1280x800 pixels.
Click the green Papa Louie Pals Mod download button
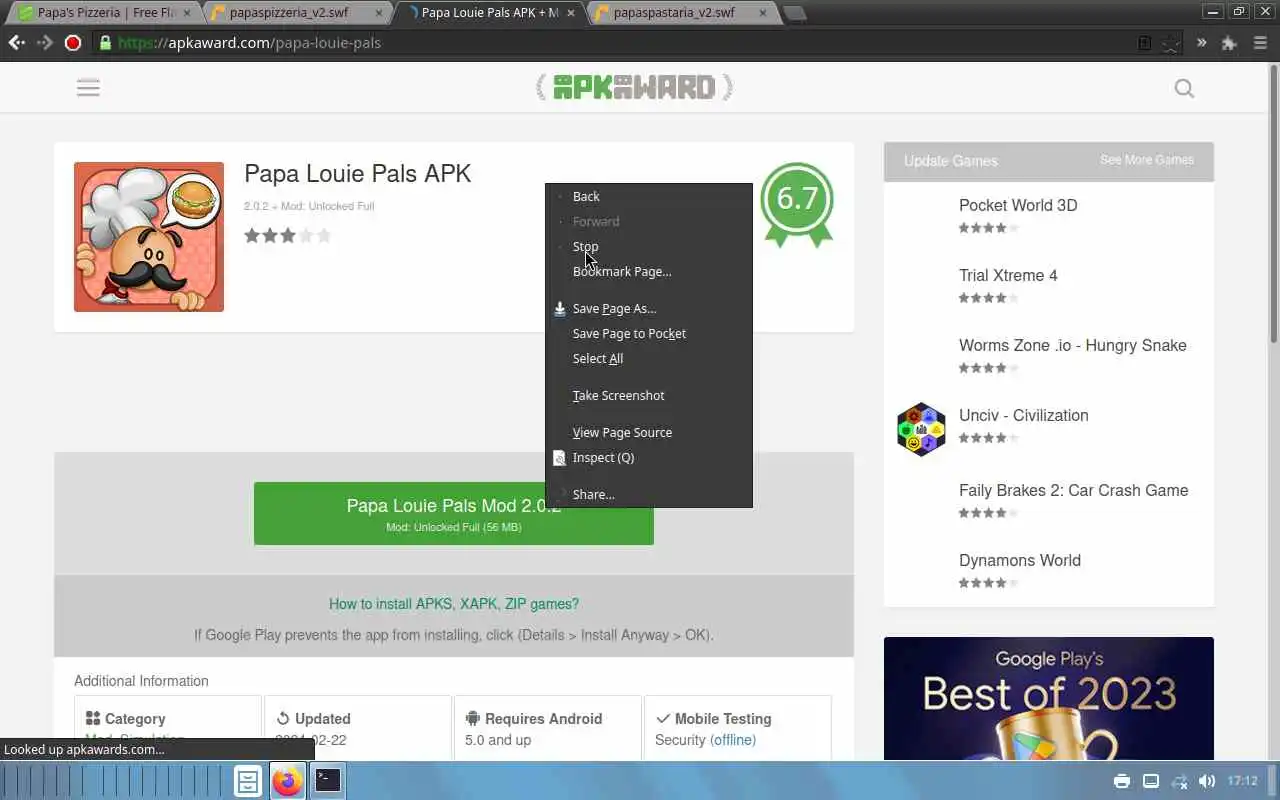click(453, 513)
